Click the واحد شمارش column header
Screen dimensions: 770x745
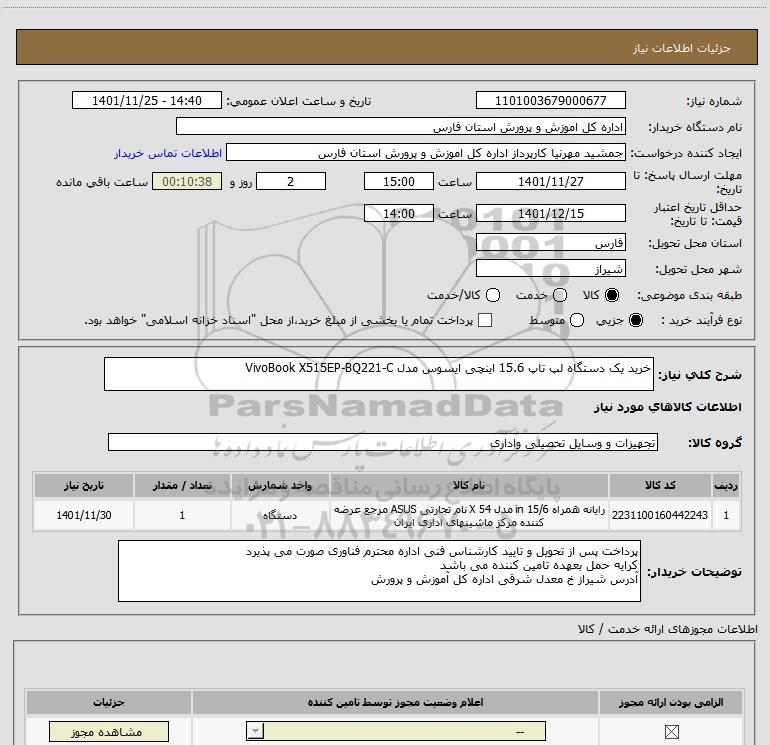click(x=280, y=485)
